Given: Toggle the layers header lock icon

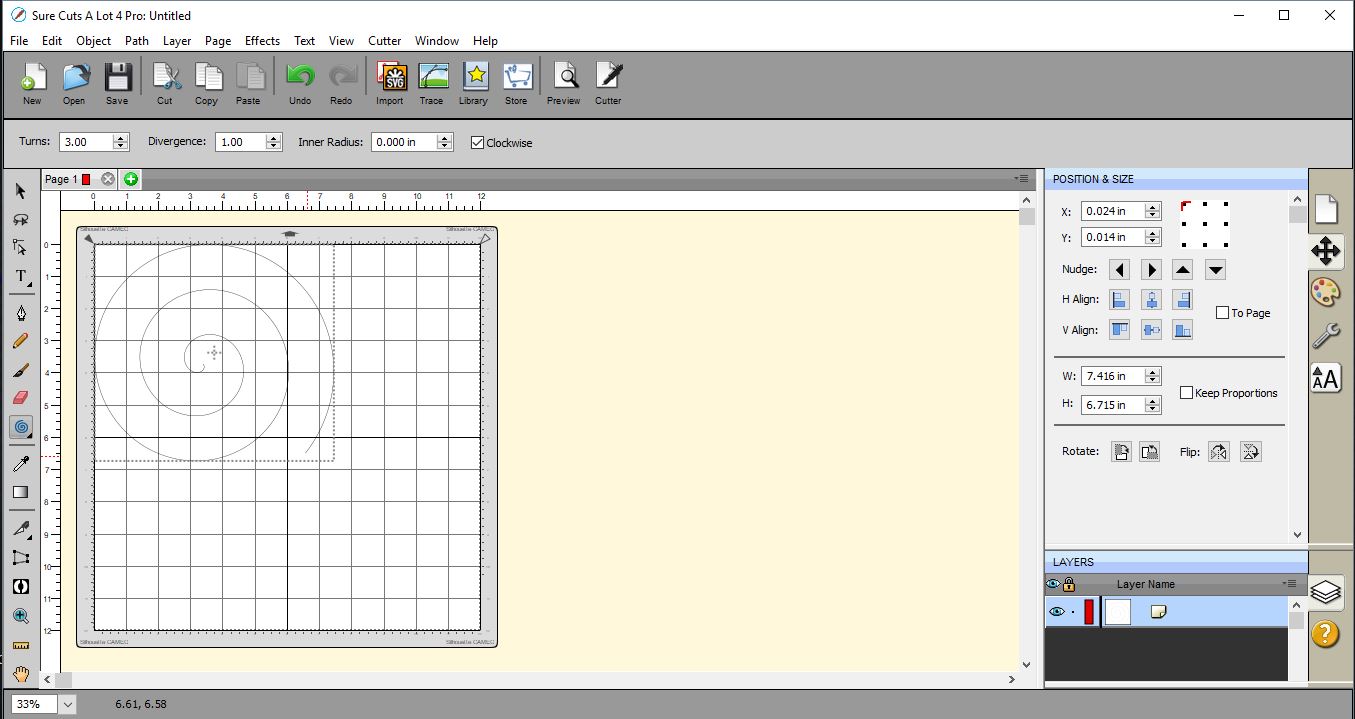Looking at the screenshot, I should click(x=1069, y=584).
